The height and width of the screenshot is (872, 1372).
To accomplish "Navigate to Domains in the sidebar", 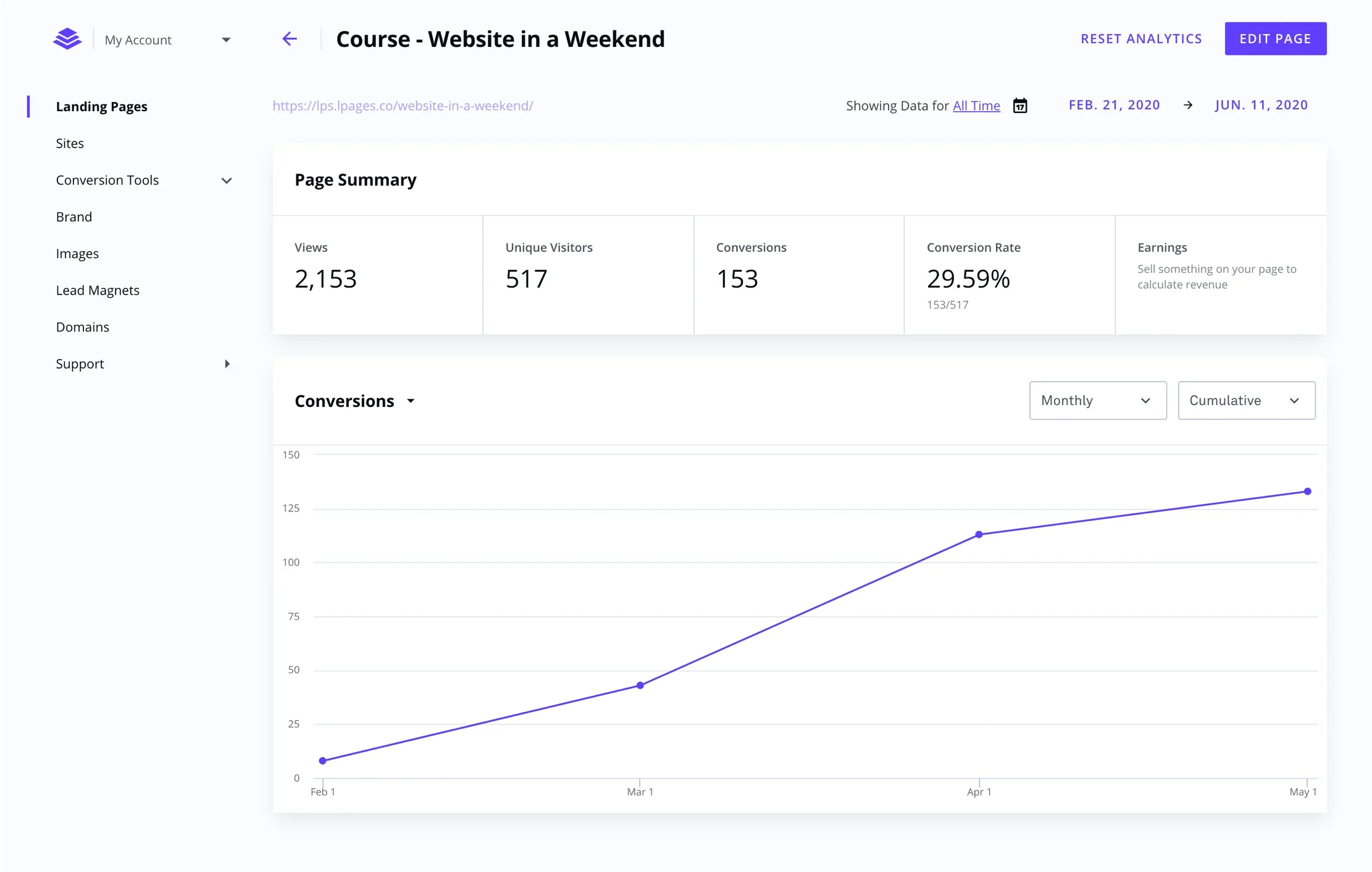I will pyautogui.click(x=82, y=327).
